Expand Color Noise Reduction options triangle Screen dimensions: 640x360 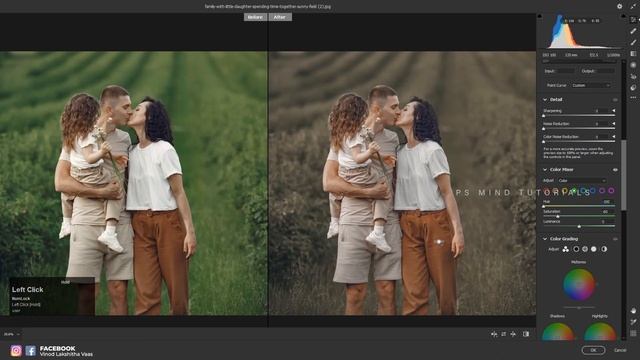[x=613, y=137]
